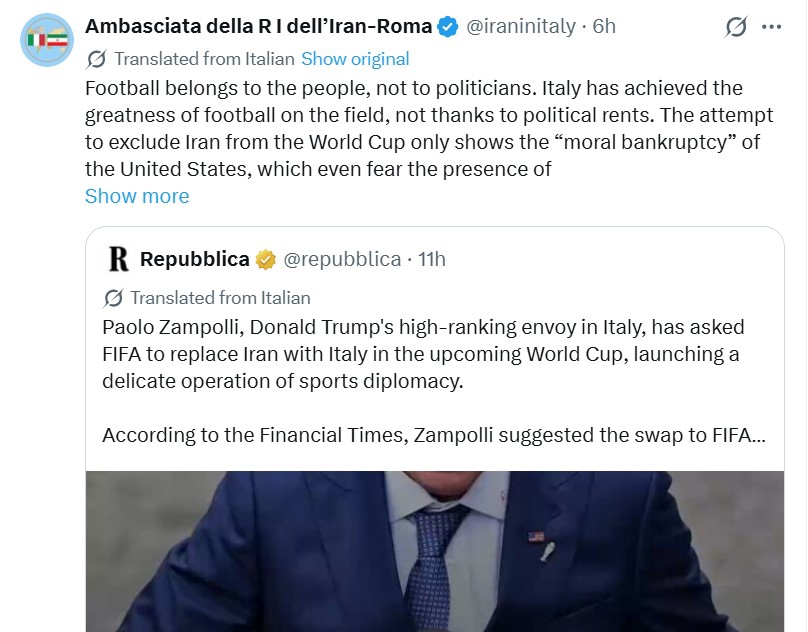808x632 pixels.
Task: Click the @iraninitaly handle
Action: (x=520, y=27)
